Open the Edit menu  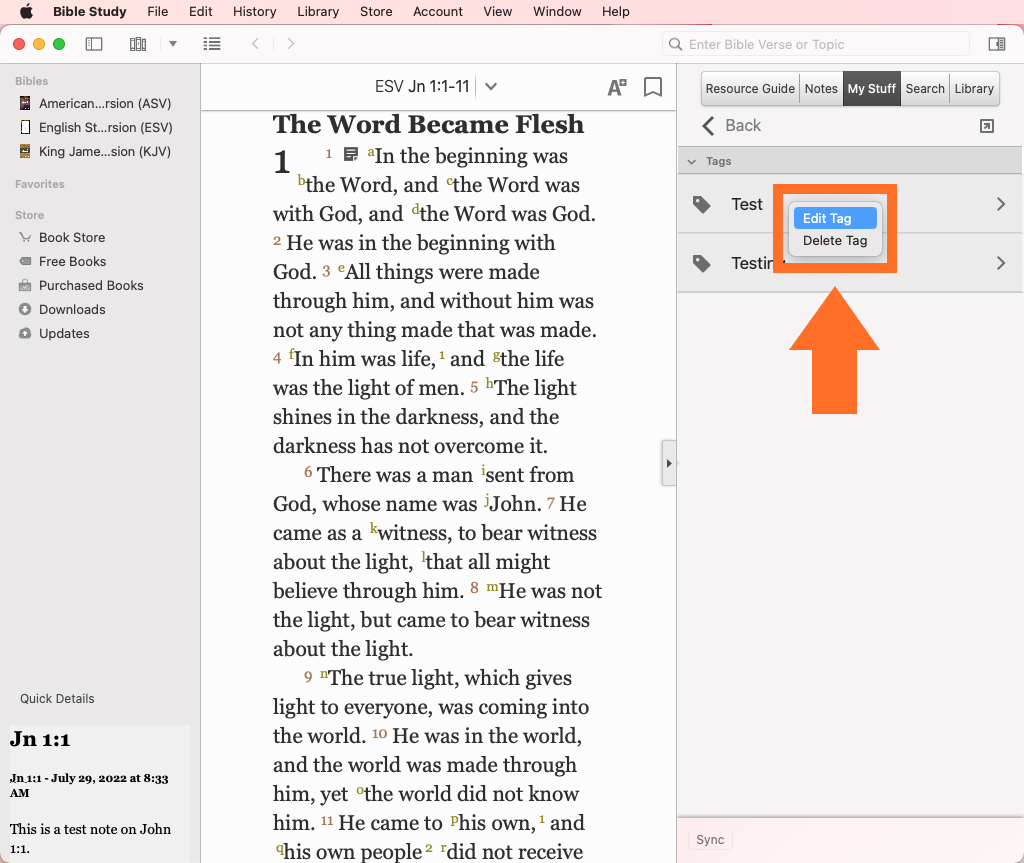click(200, 11)
